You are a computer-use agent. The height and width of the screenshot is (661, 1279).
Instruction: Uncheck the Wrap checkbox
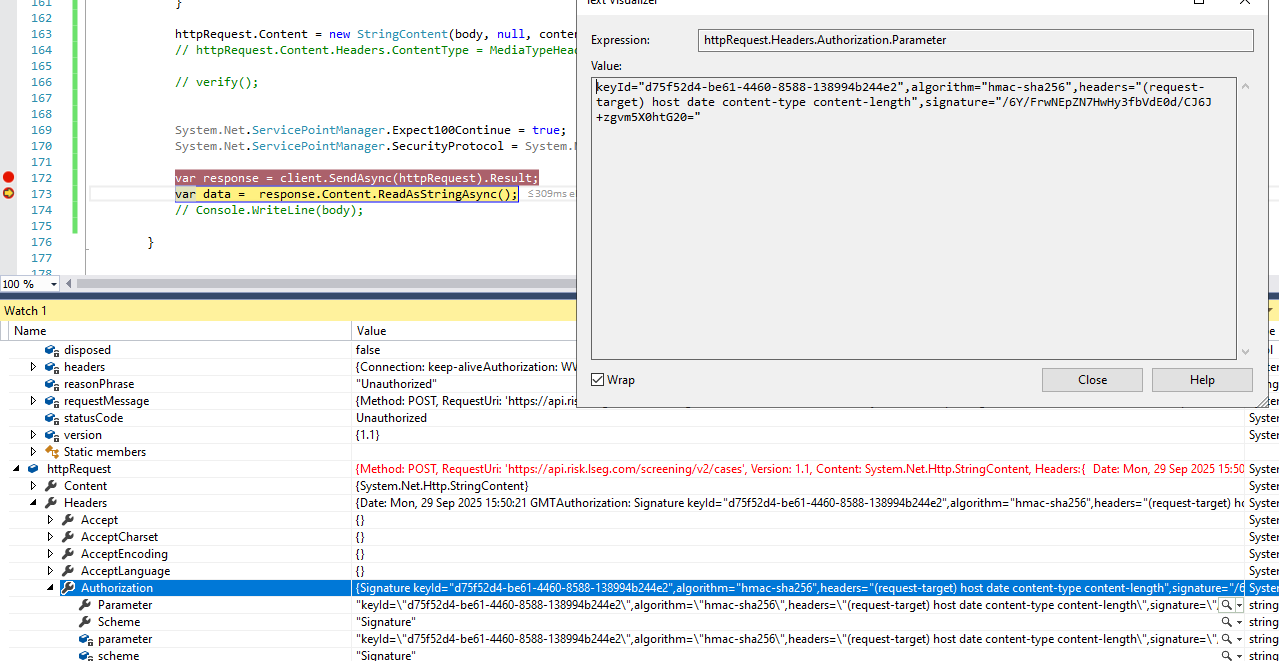click(598, 380)
